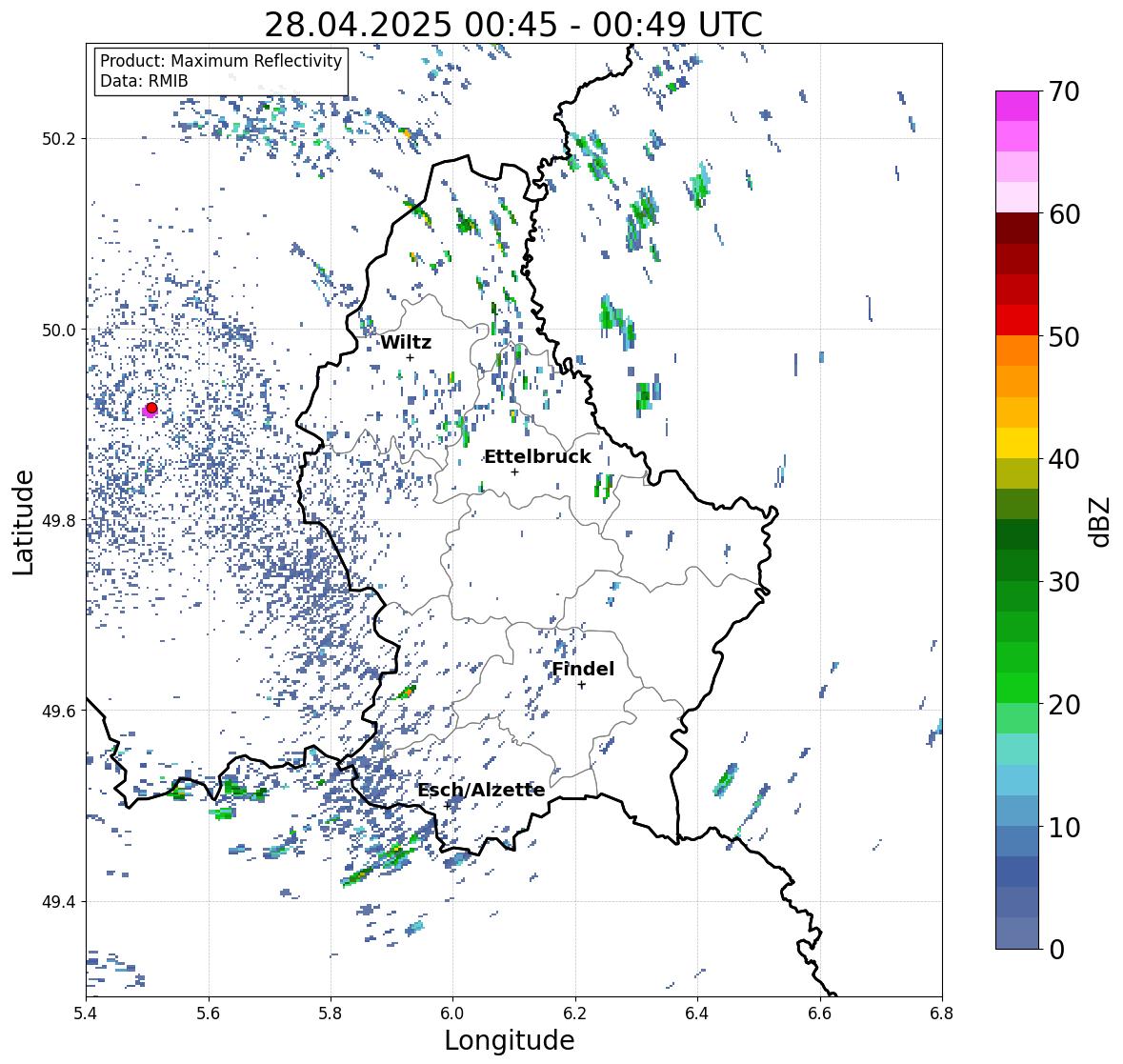
Task: Click the "dBZ" colorbar label
Action: click(1099, 522)
